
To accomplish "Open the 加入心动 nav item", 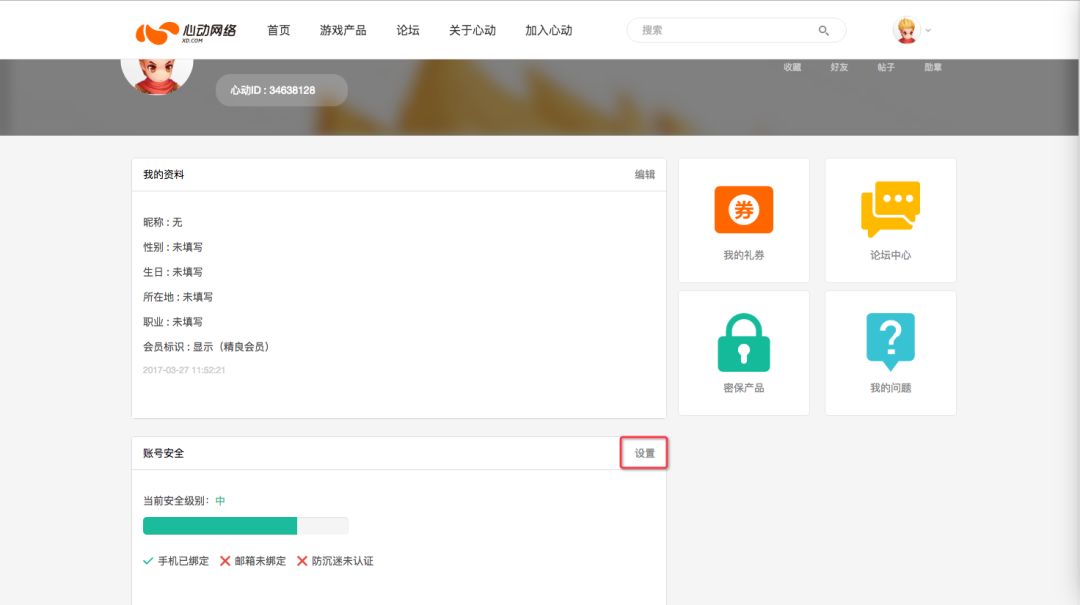I will tap(549, 30).
